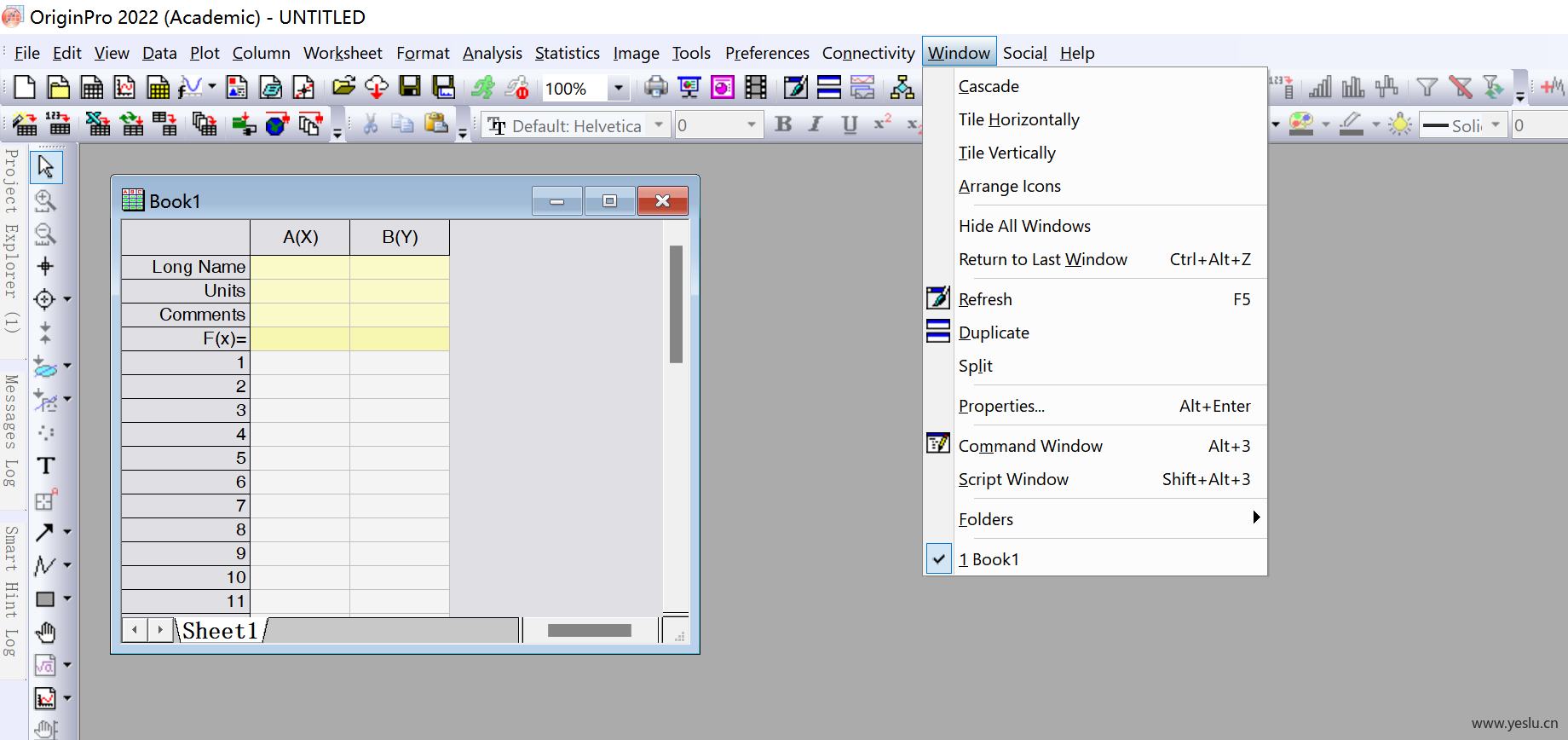Select the Pointer tool

tap(46, 166)
